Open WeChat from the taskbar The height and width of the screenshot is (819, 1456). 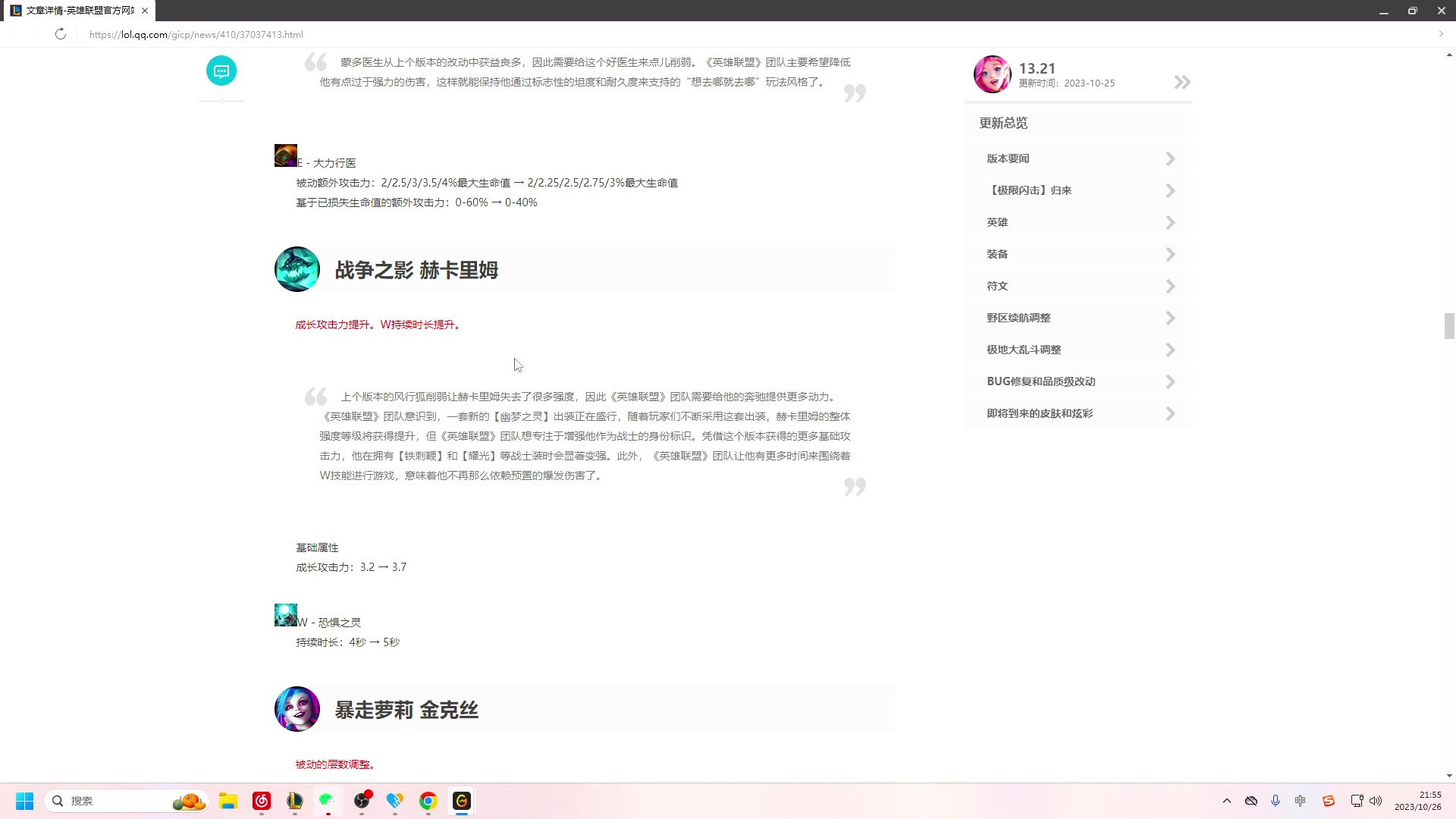pos(328,801)
